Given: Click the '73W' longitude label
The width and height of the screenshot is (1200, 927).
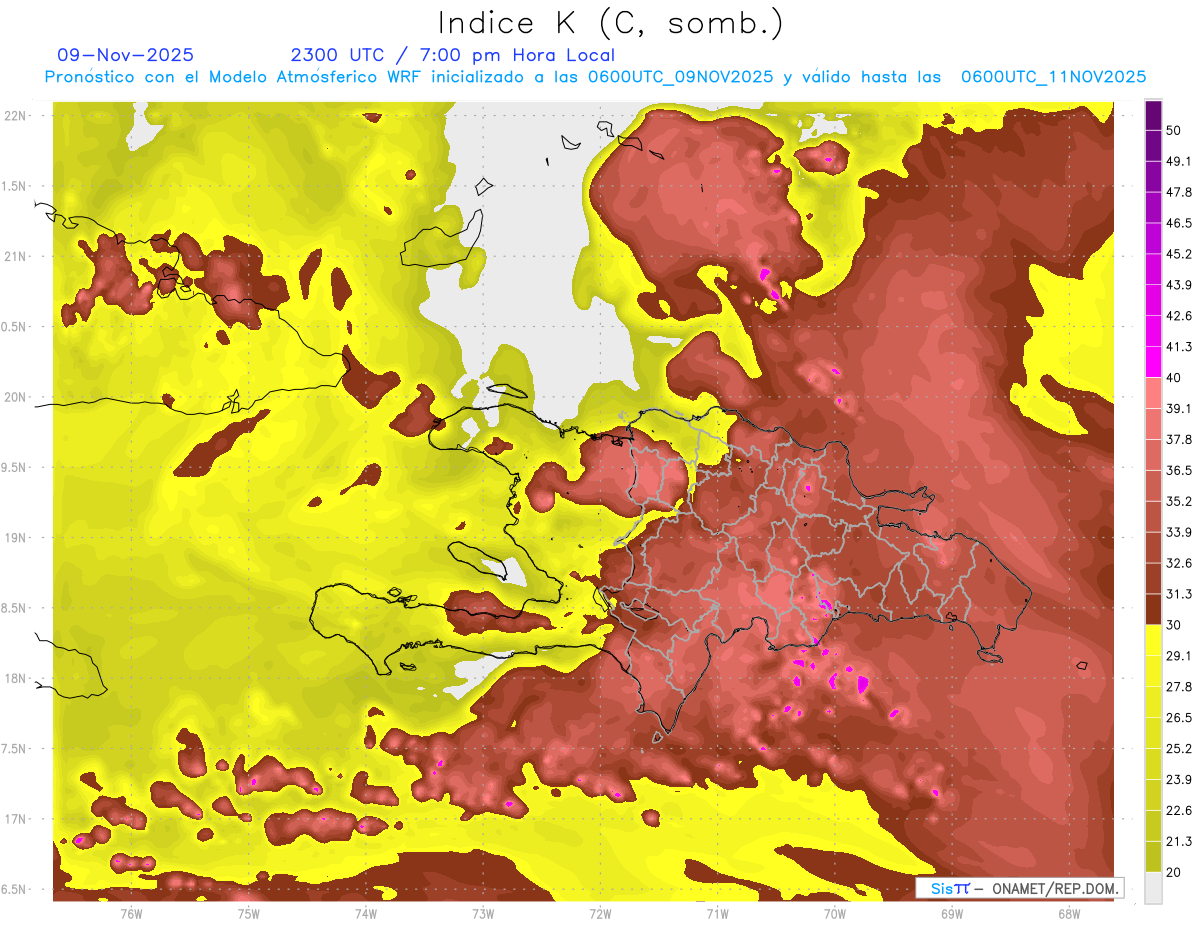Looking at the screenshot, I should [x=483, y=913].
